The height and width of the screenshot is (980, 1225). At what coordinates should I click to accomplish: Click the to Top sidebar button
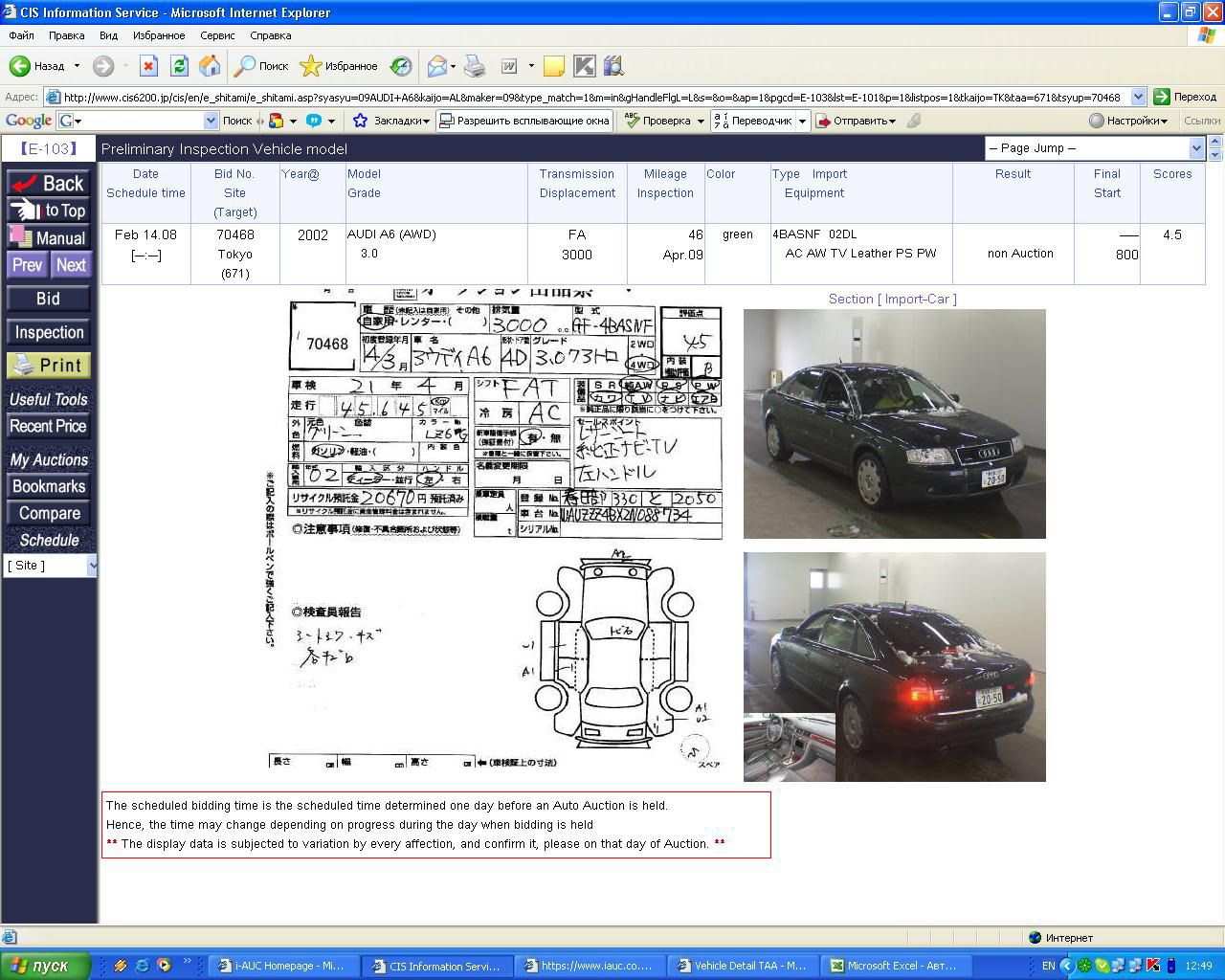[x=49, y=211]
